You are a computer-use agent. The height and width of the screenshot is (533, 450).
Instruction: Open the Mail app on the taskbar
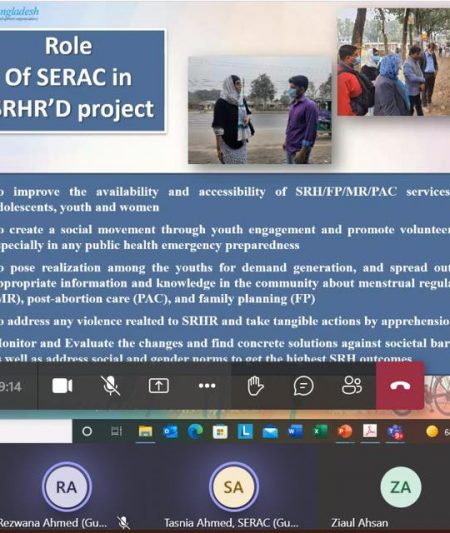pyautogui.click(x=270, y=432)
